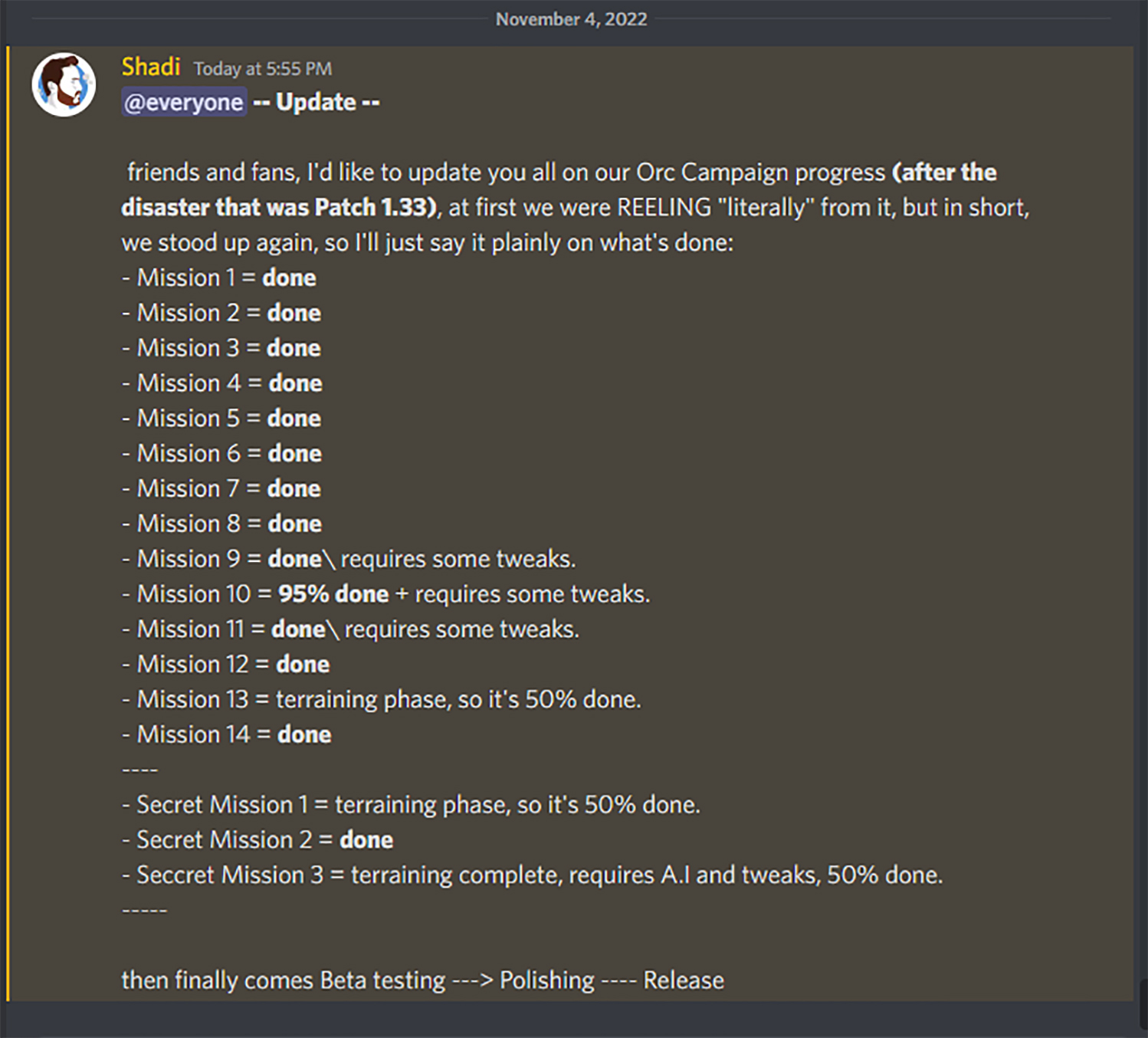Click the Mission 10 95% done text
Screen dimensions: 1148x1038
pyautogui.click(x=333, y=594)
